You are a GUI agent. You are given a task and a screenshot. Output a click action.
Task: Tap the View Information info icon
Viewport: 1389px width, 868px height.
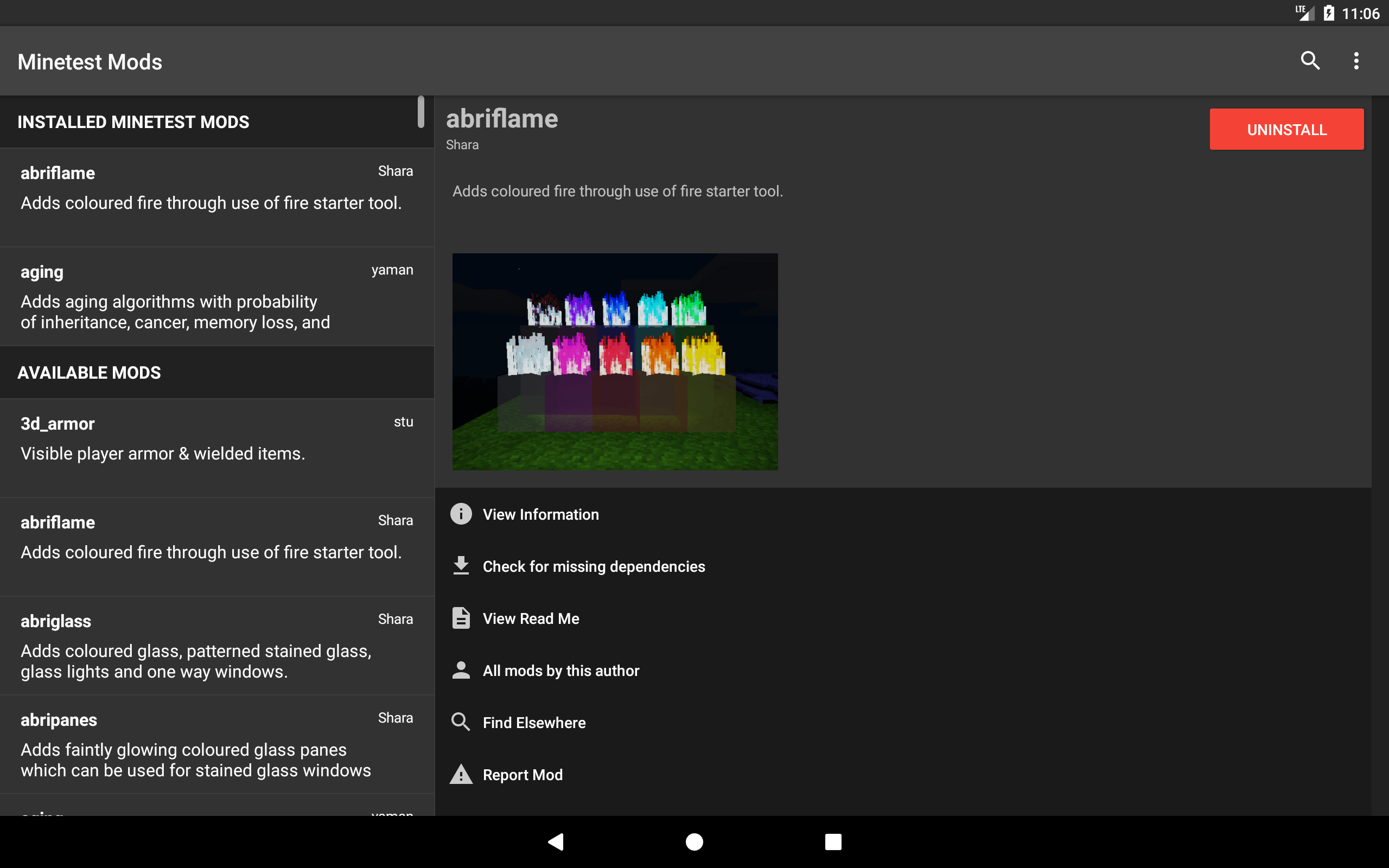461,514
